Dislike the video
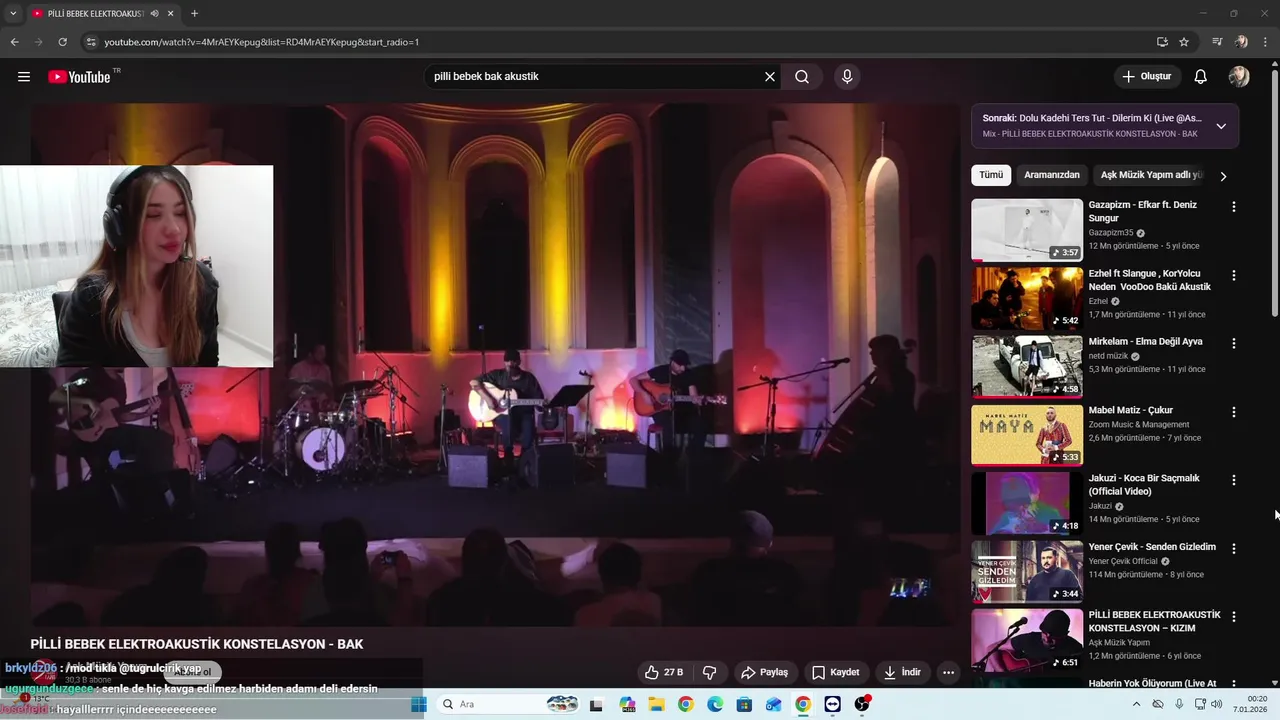1280x720 pixels. (710, 672)
